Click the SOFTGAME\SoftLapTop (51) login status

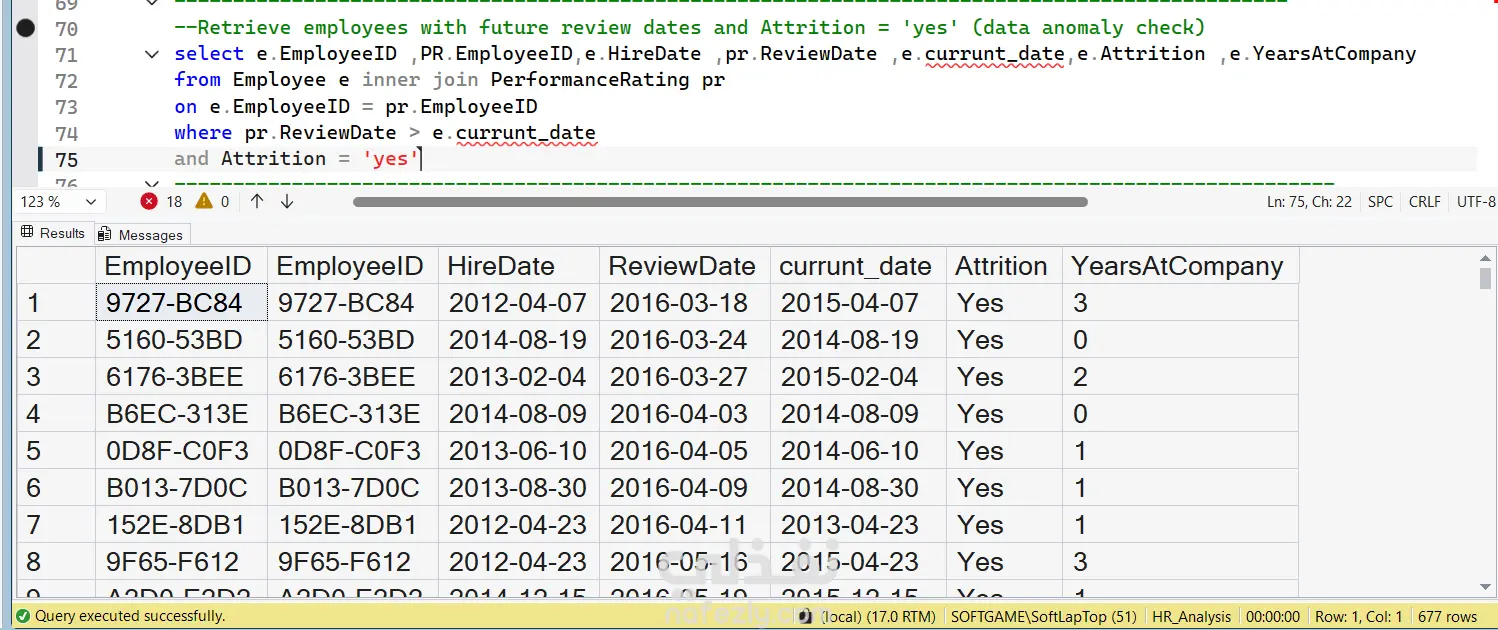click(1043, 616)
